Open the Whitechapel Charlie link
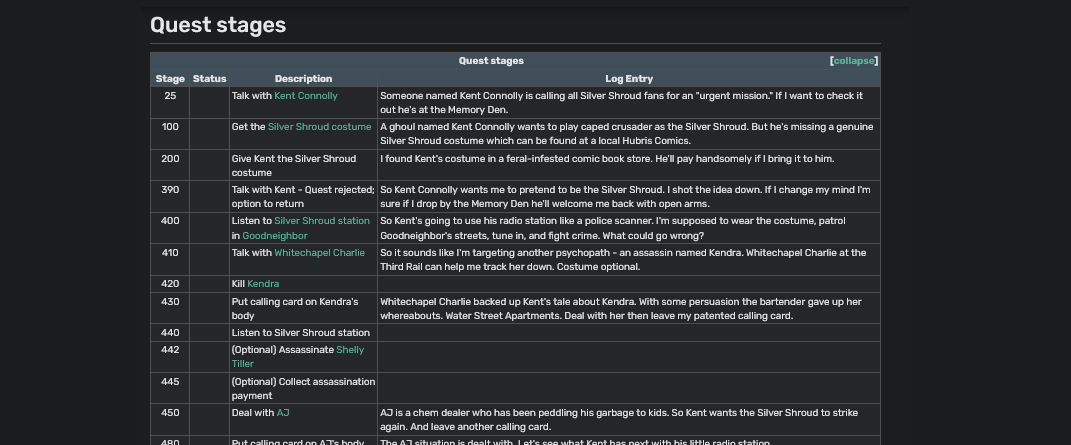 coord(320,253)
